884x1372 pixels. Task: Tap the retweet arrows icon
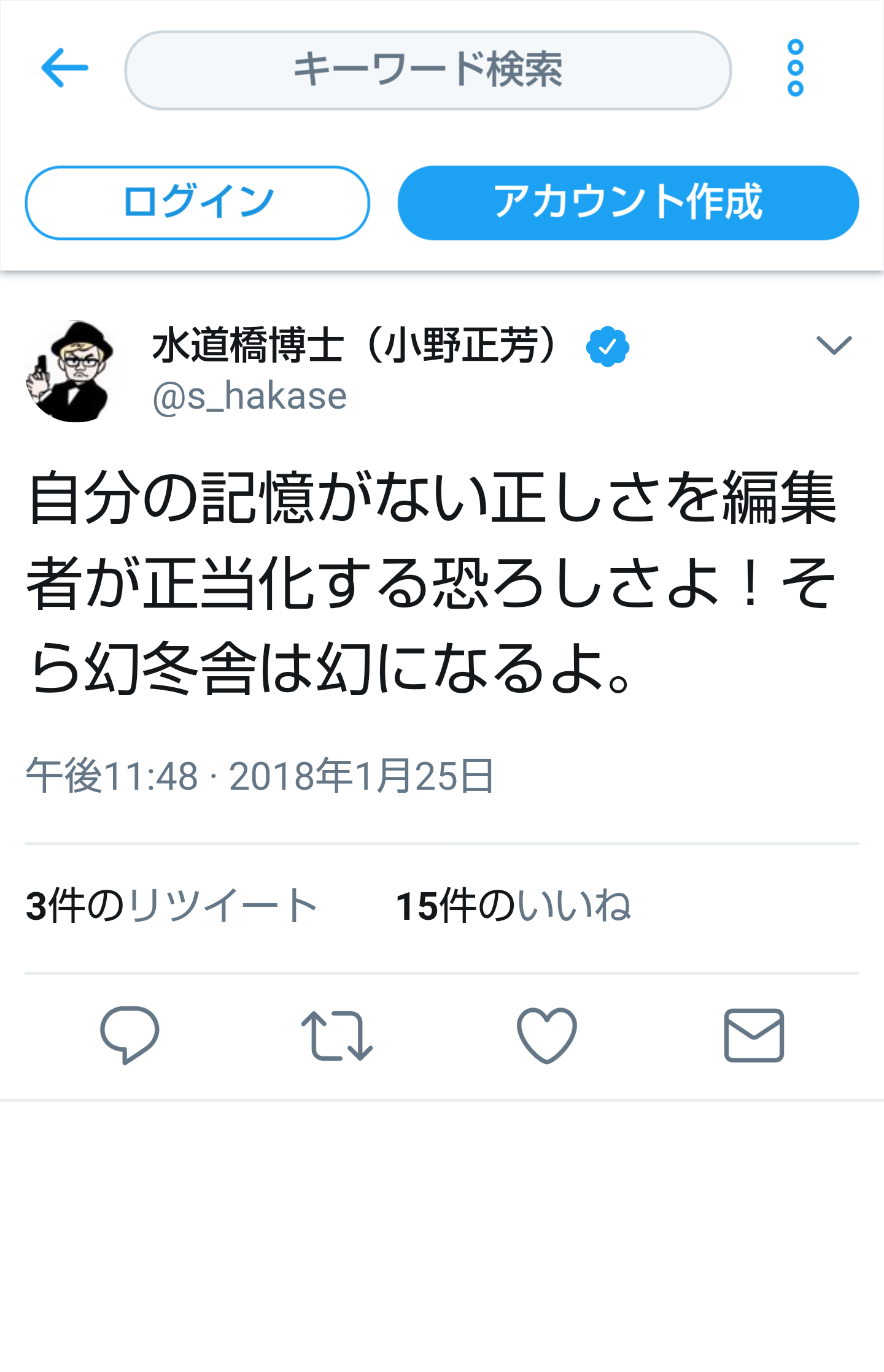click(x=337, y=1036)
